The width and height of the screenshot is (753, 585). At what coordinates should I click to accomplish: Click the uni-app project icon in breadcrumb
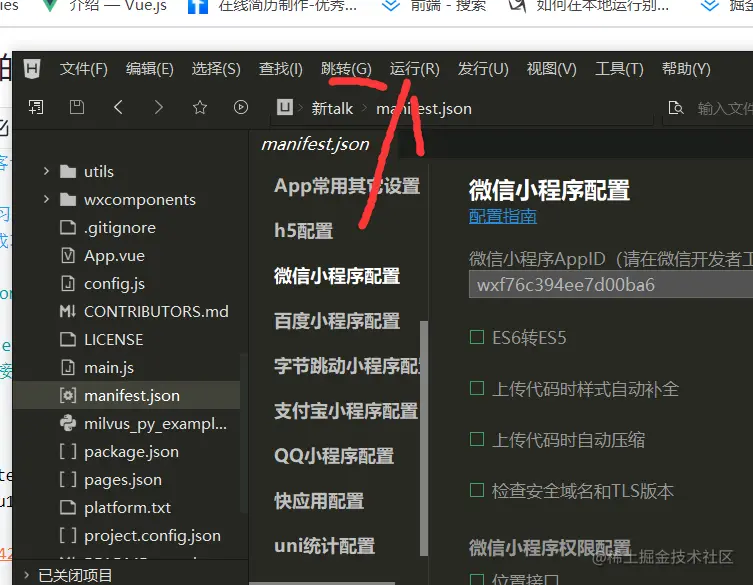coord(285,107)
